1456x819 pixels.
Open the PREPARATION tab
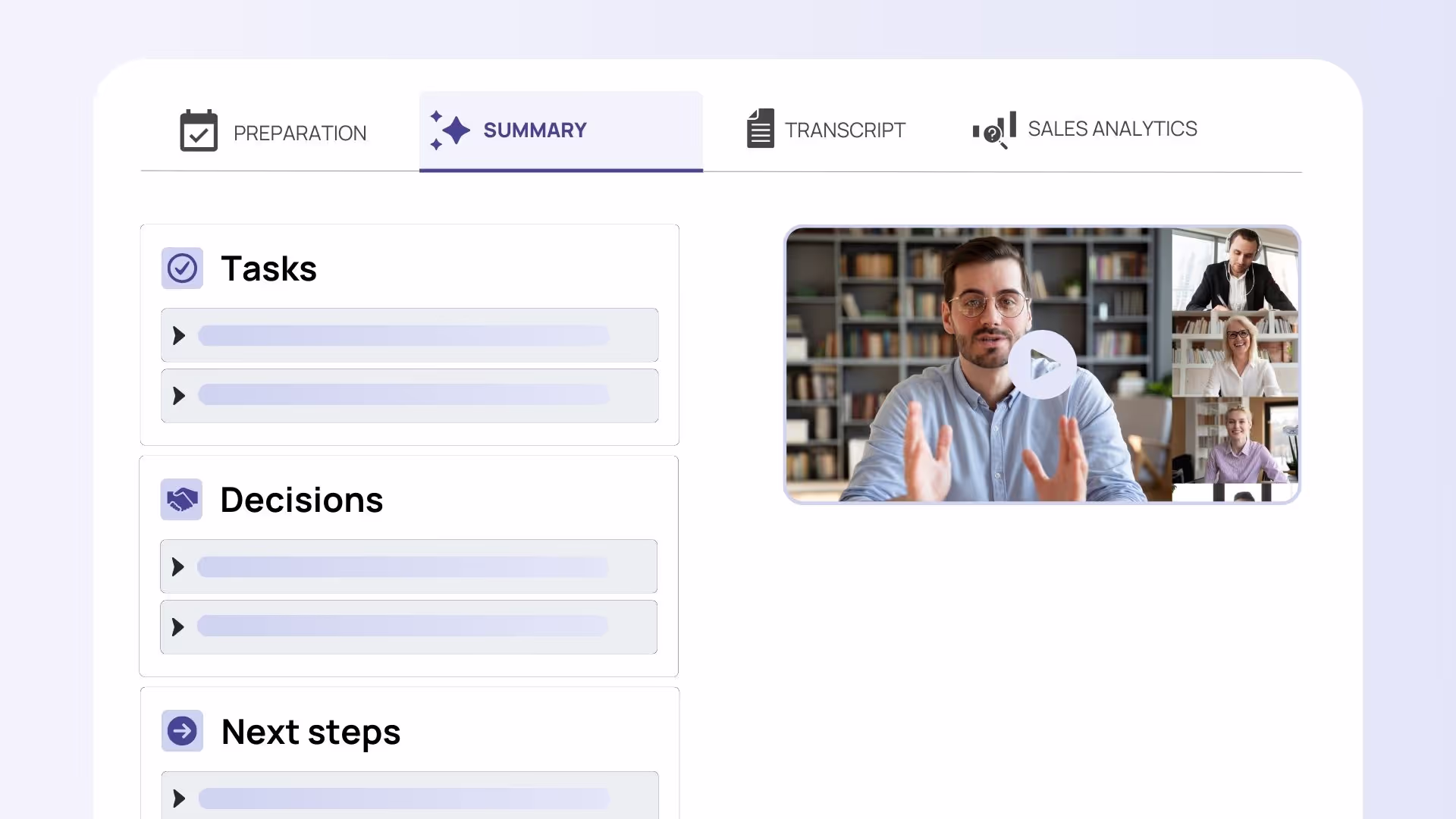300,133
